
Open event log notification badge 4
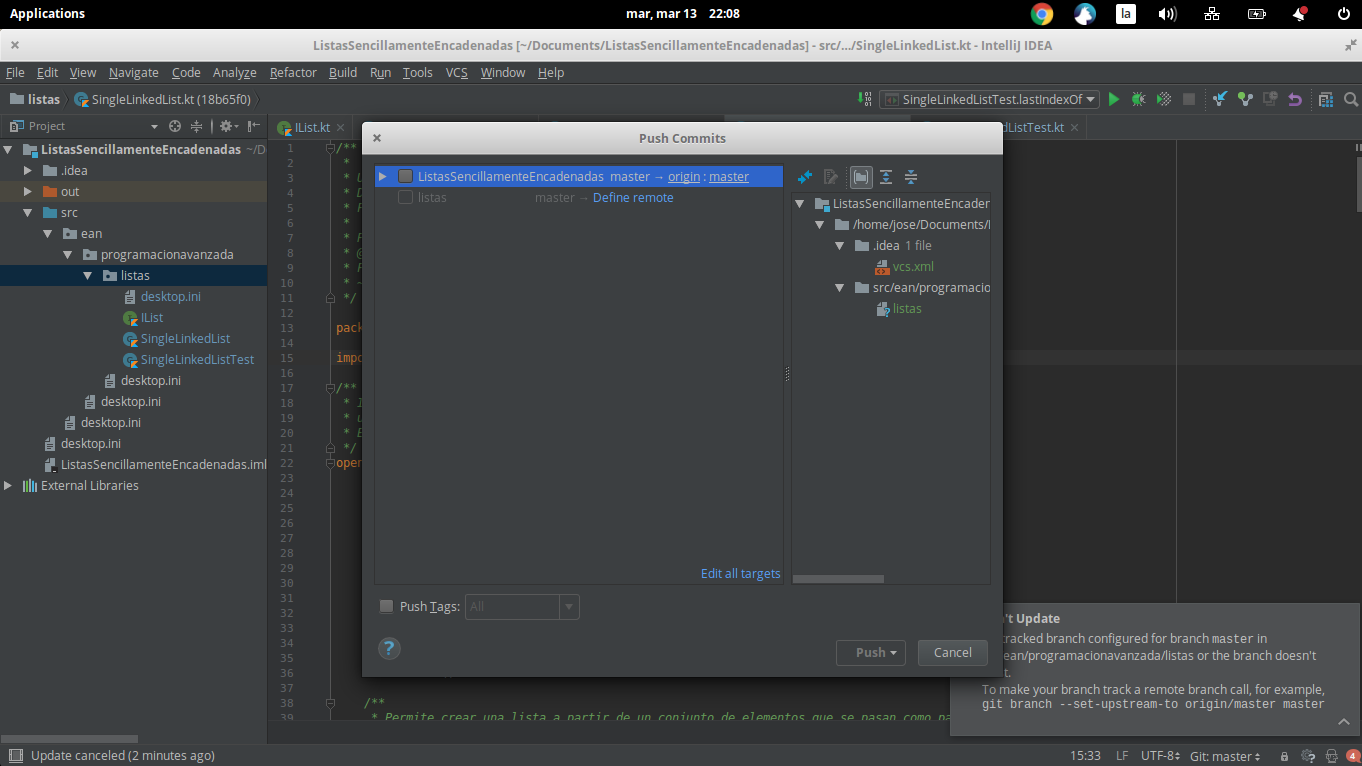click(x=1352, y=756)
